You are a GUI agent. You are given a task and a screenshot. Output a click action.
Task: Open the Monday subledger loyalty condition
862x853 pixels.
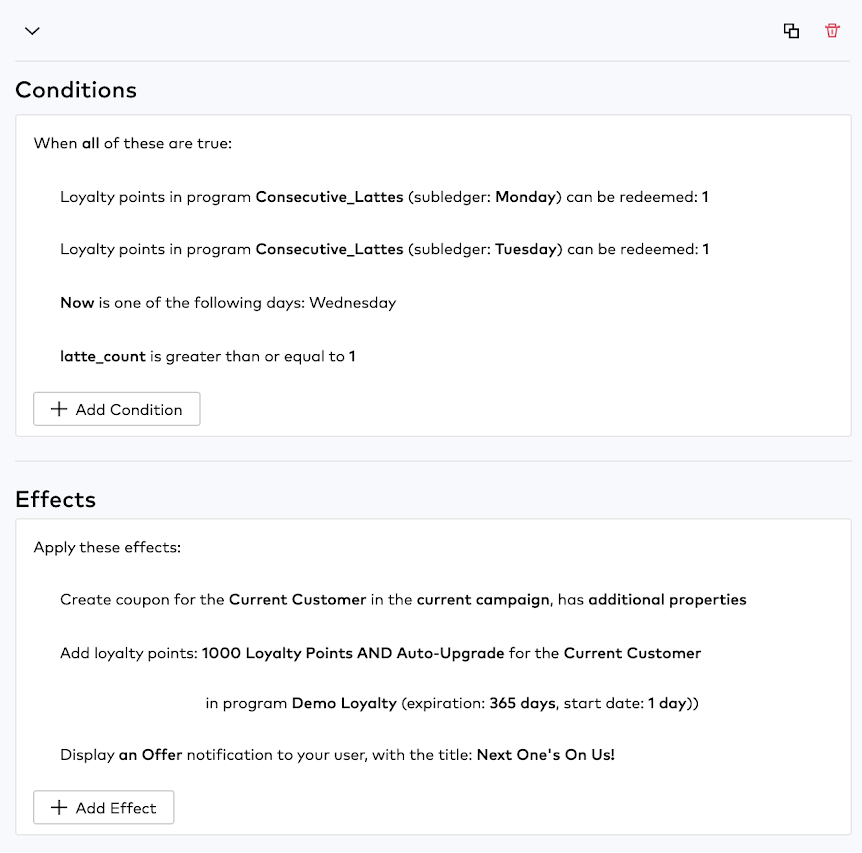[383, 196]
